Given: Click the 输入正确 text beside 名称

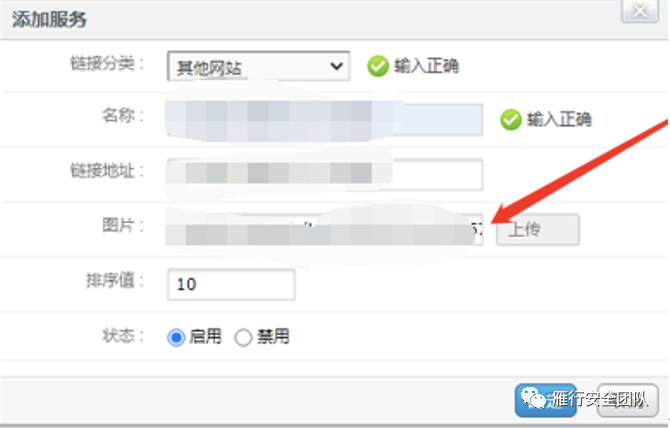Looking at the screenshot, I should [559, 120].
